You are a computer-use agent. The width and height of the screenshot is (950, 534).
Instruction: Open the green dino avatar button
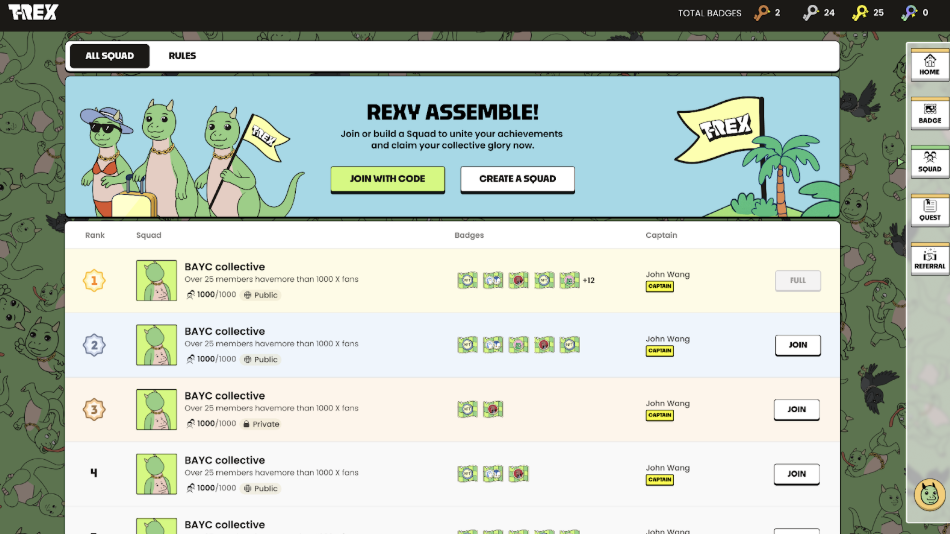(929, 494)
